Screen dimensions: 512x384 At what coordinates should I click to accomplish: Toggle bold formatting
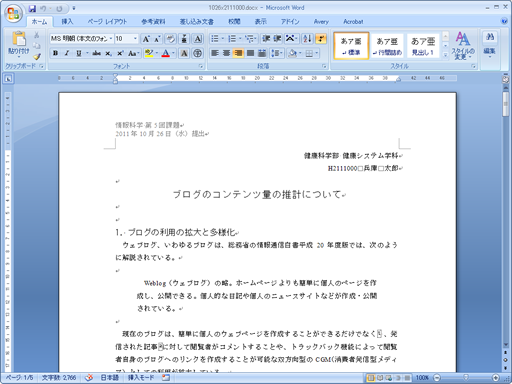pyautogui.click(x=56, y=53)
